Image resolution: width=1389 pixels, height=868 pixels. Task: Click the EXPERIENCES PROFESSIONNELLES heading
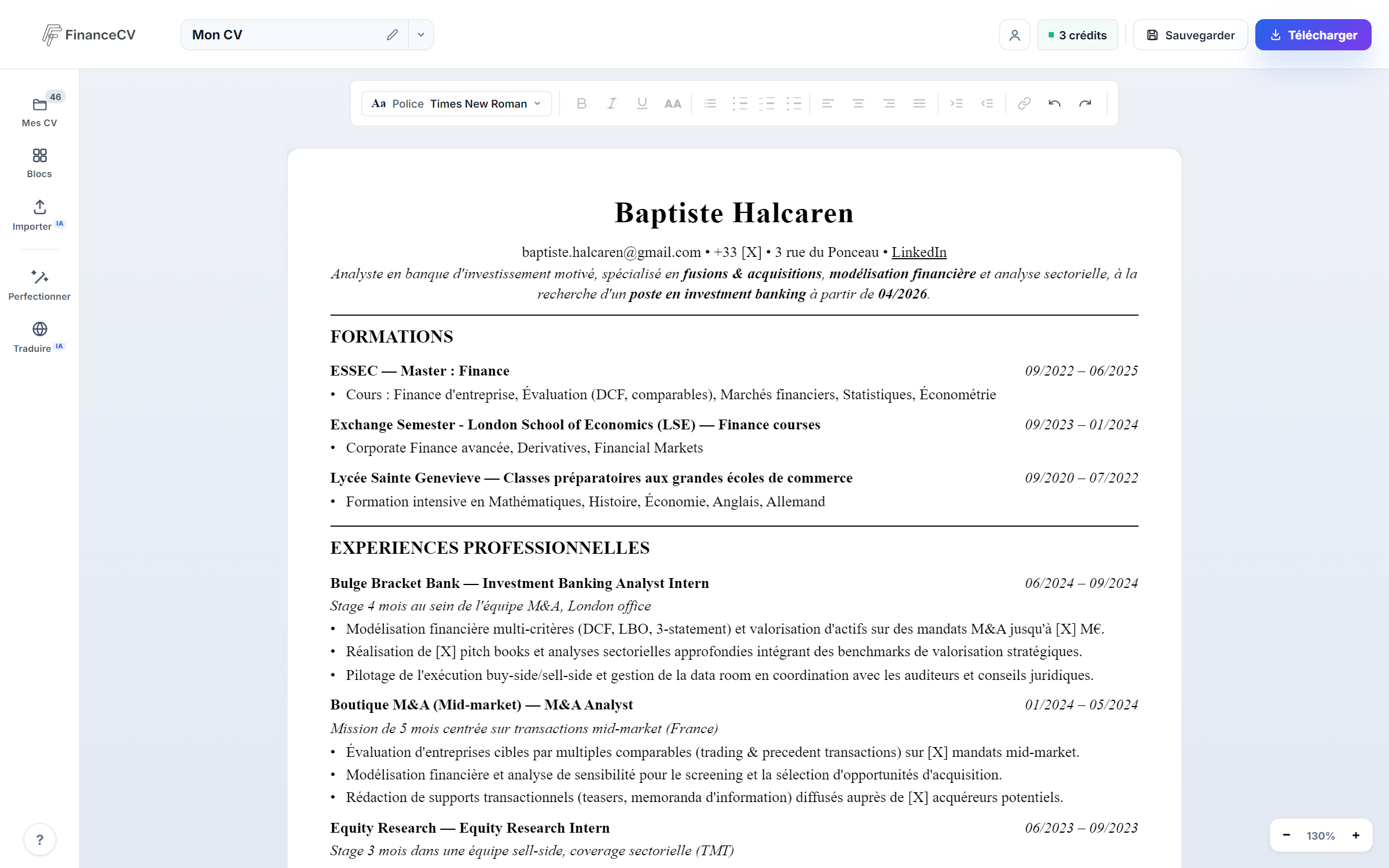(490, 548)
